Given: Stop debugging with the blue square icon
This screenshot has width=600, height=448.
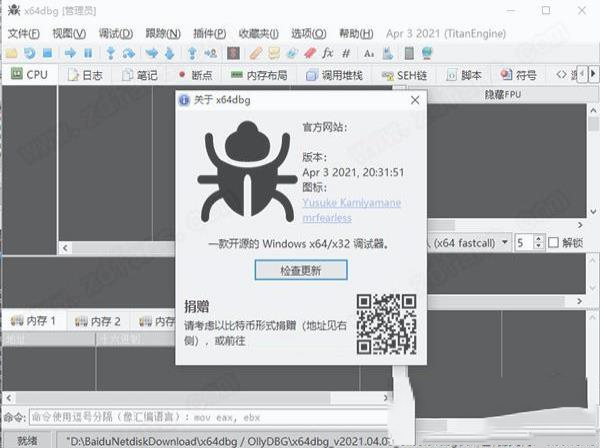Looking at the screenshot, I should [x=47, y=53].
